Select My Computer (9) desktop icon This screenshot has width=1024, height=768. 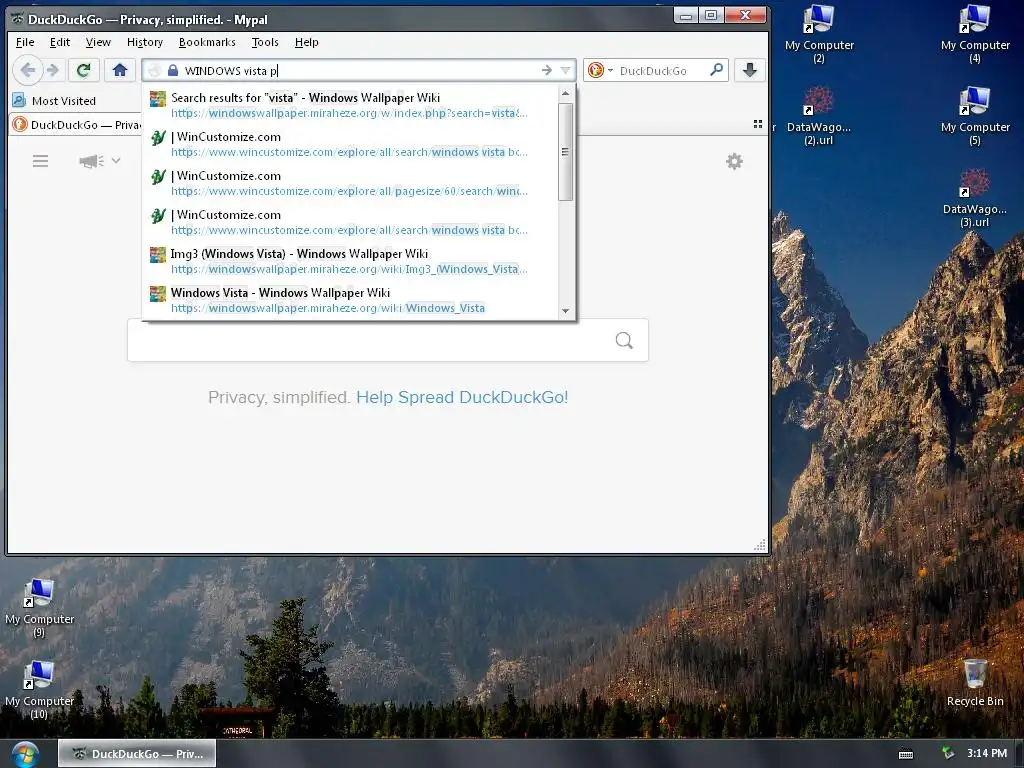coord(39,607)
